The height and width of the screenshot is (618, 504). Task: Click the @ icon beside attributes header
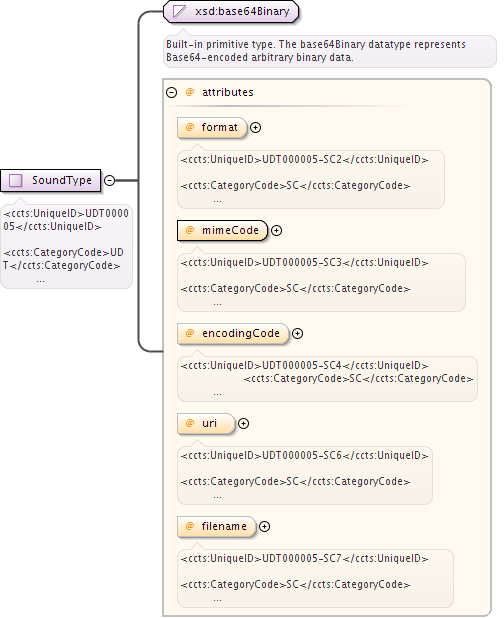[190, 92]
